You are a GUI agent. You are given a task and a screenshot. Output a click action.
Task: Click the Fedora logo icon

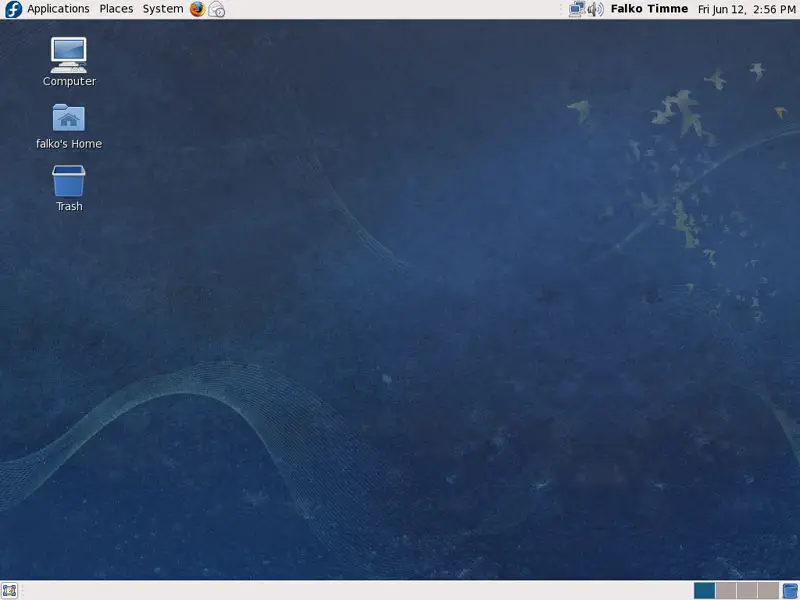13,9
